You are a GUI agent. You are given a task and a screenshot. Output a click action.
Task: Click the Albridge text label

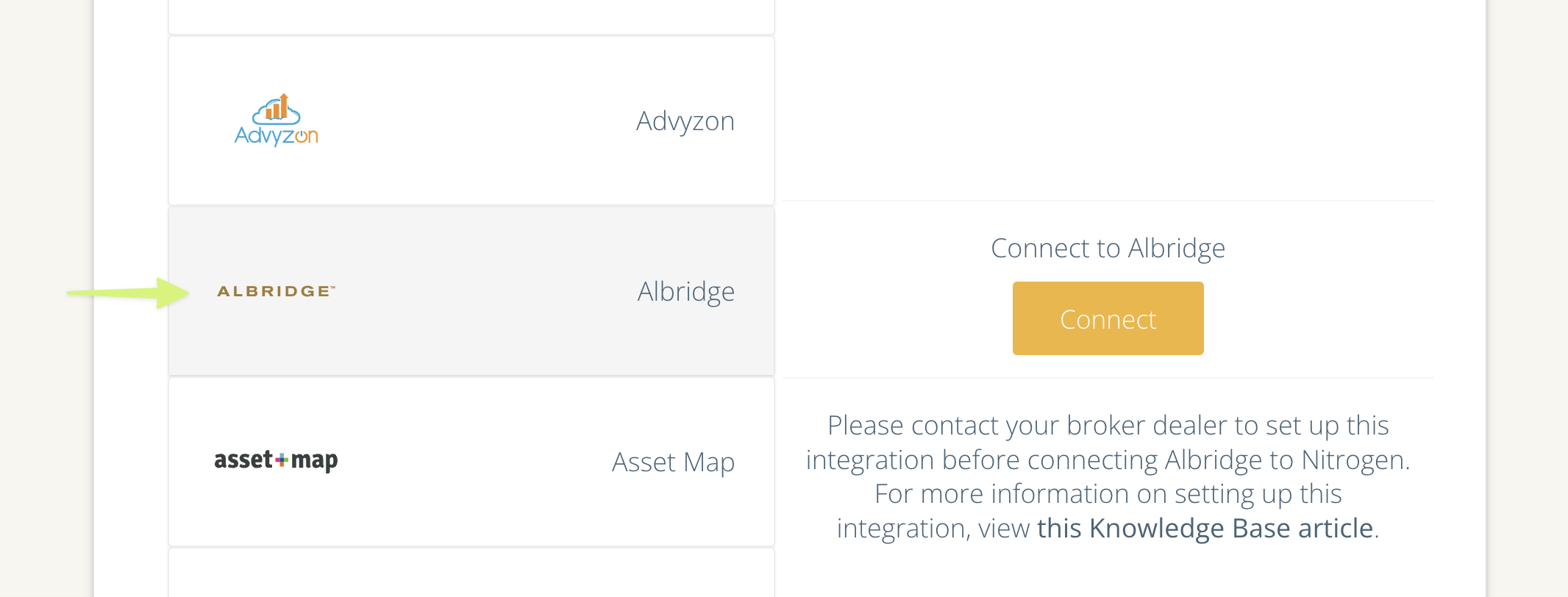coord(685,291)
